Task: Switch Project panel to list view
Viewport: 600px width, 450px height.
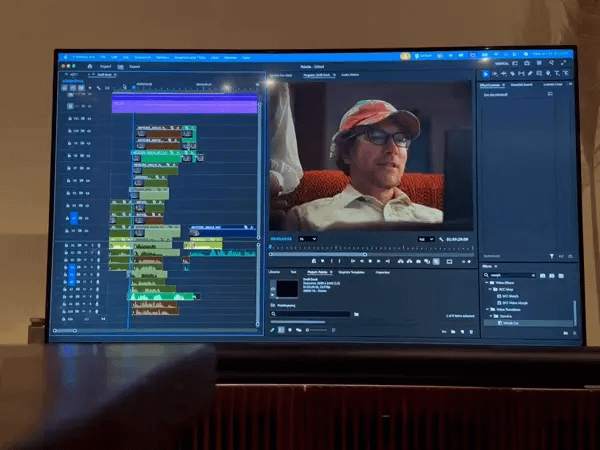Action: click(x=281, y=330)
